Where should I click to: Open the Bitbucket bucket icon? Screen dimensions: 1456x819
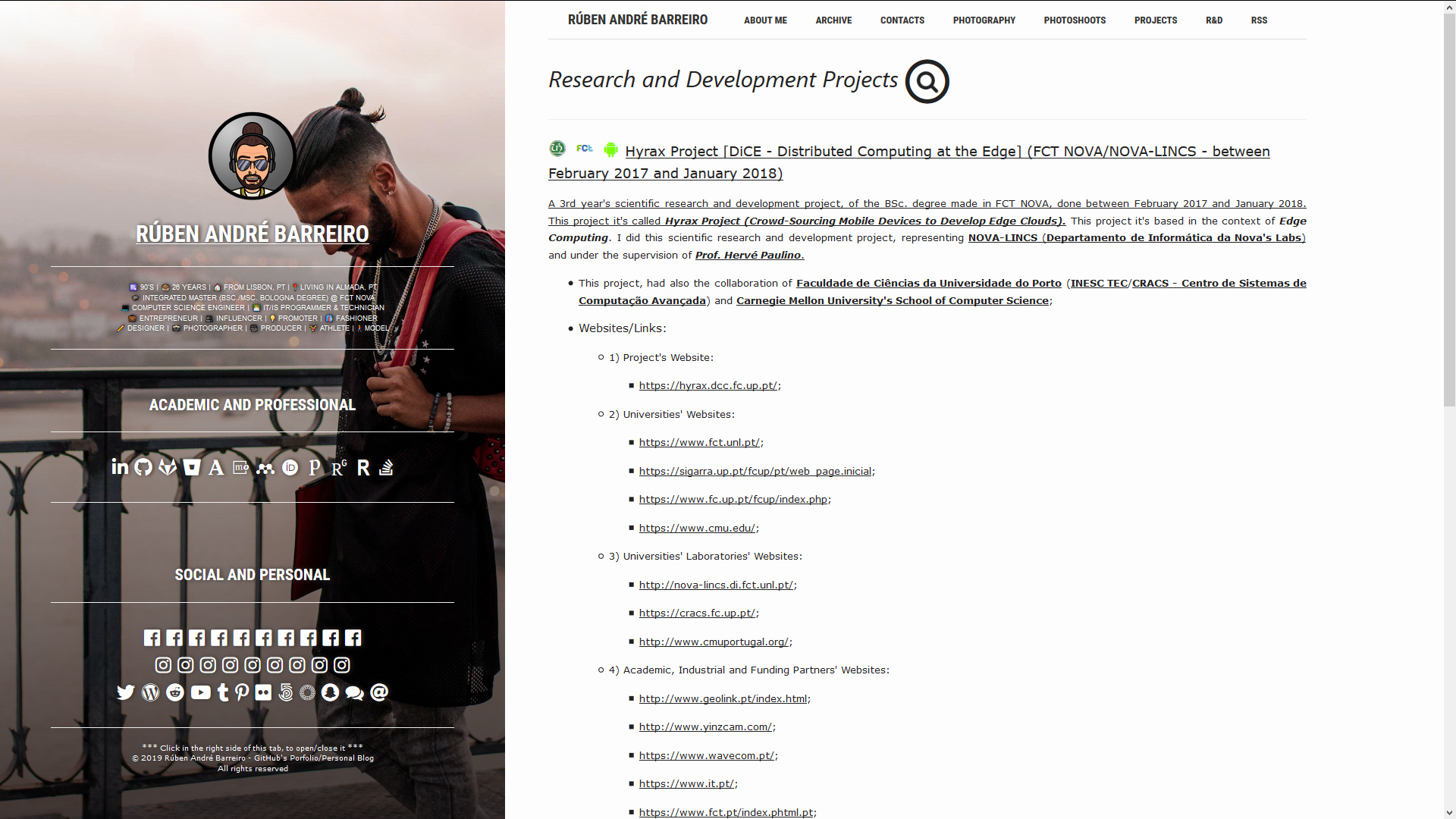point(192,467)
